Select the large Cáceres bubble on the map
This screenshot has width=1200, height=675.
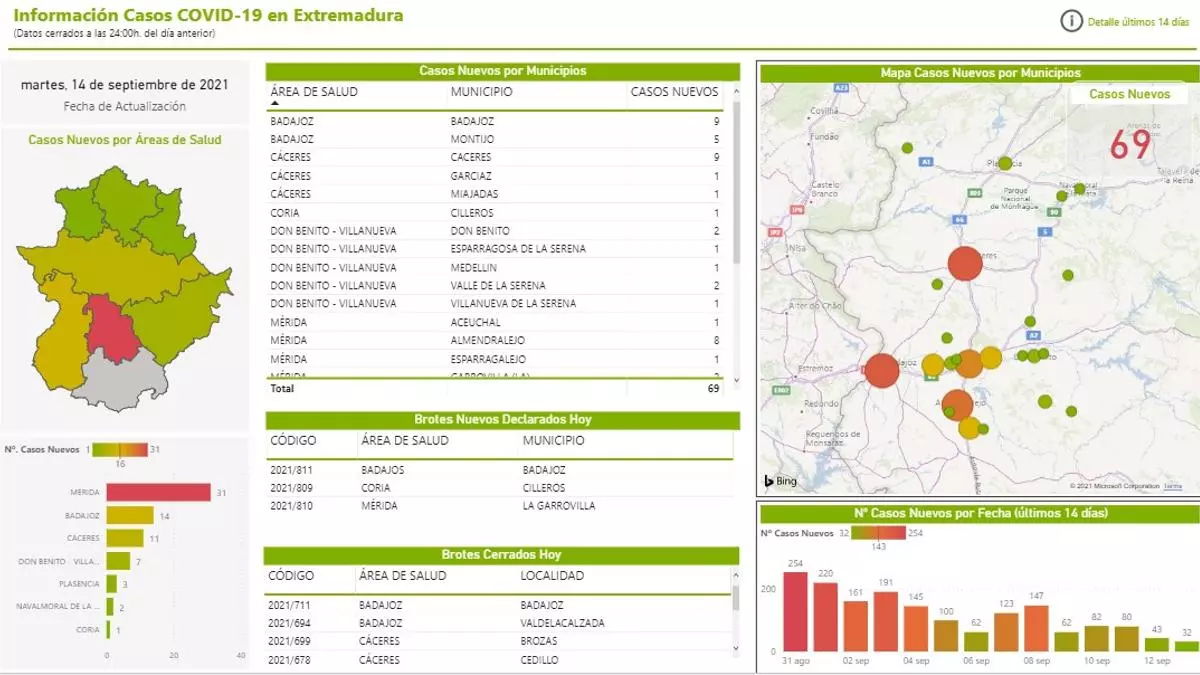[965, 264]
